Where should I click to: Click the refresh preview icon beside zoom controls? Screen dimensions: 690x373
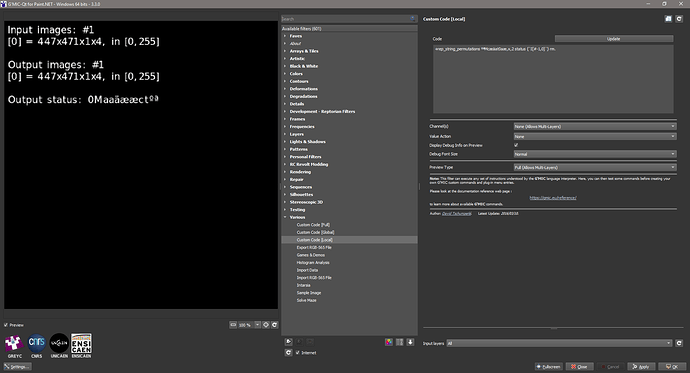pos(275,325)
